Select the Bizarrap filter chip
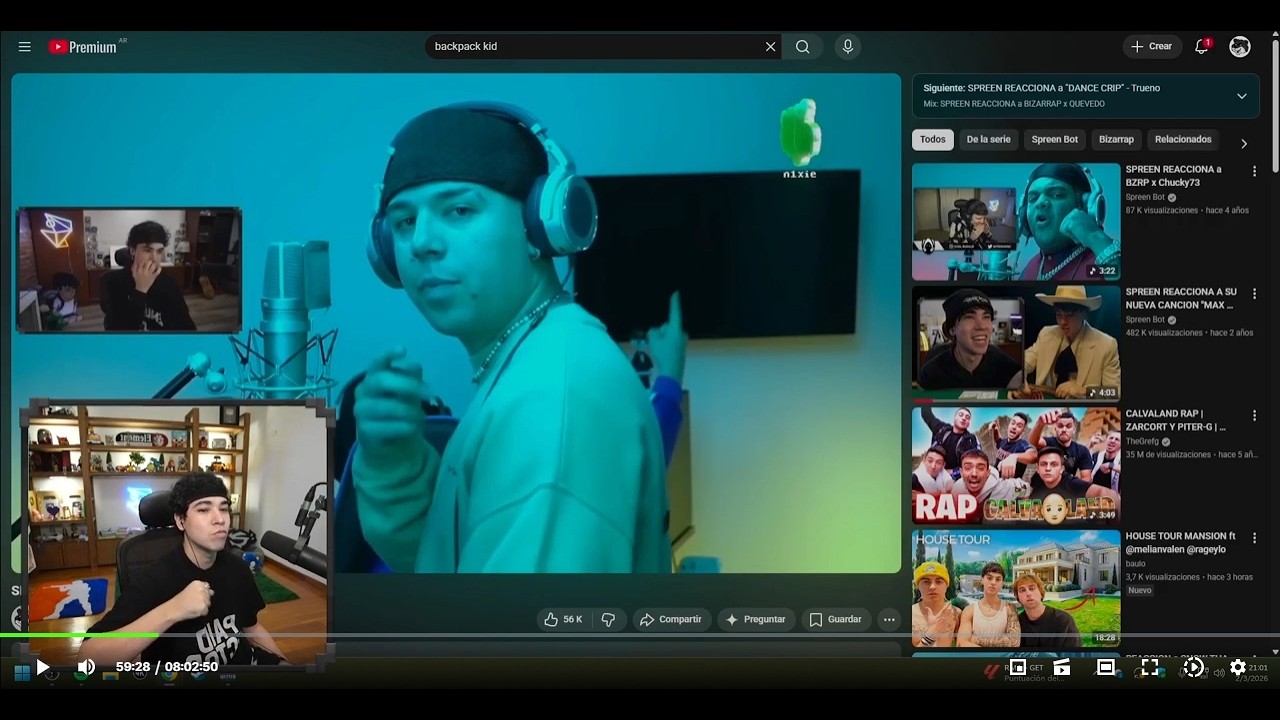 (x=1116, y=140)
